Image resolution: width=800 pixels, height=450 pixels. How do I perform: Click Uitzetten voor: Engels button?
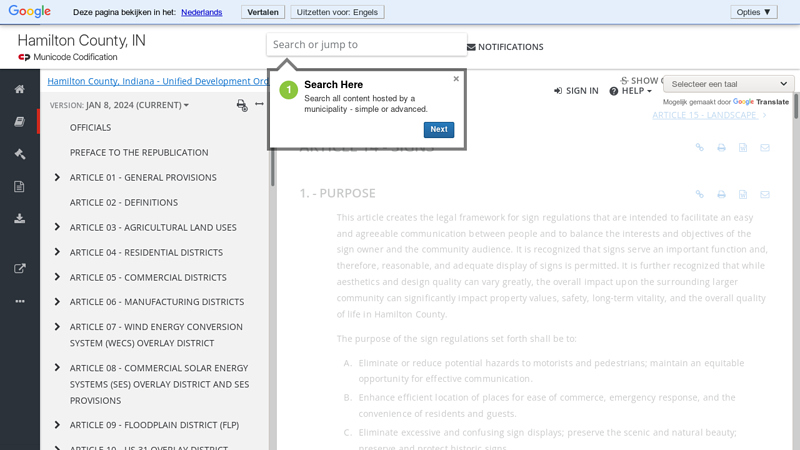point(337,12)
